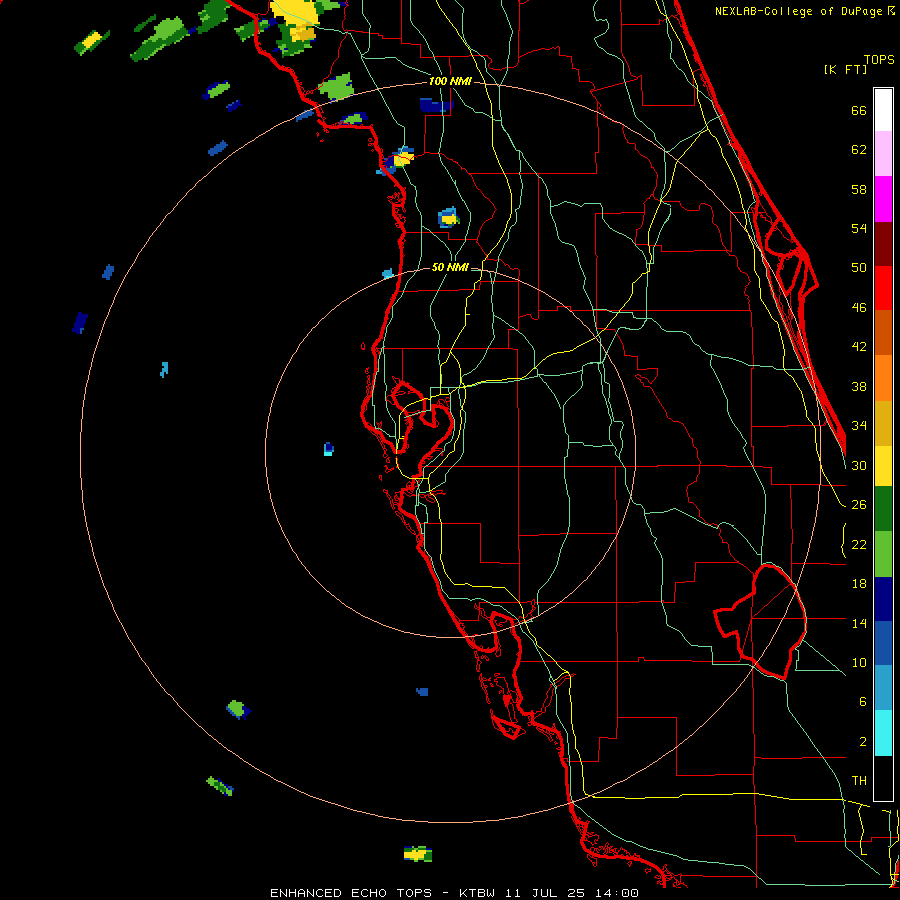Image resolution: width=900 pixels, height=900 pixels.
Task: Click the yellow echo at bottom center
Action: (x=417, y=854)
